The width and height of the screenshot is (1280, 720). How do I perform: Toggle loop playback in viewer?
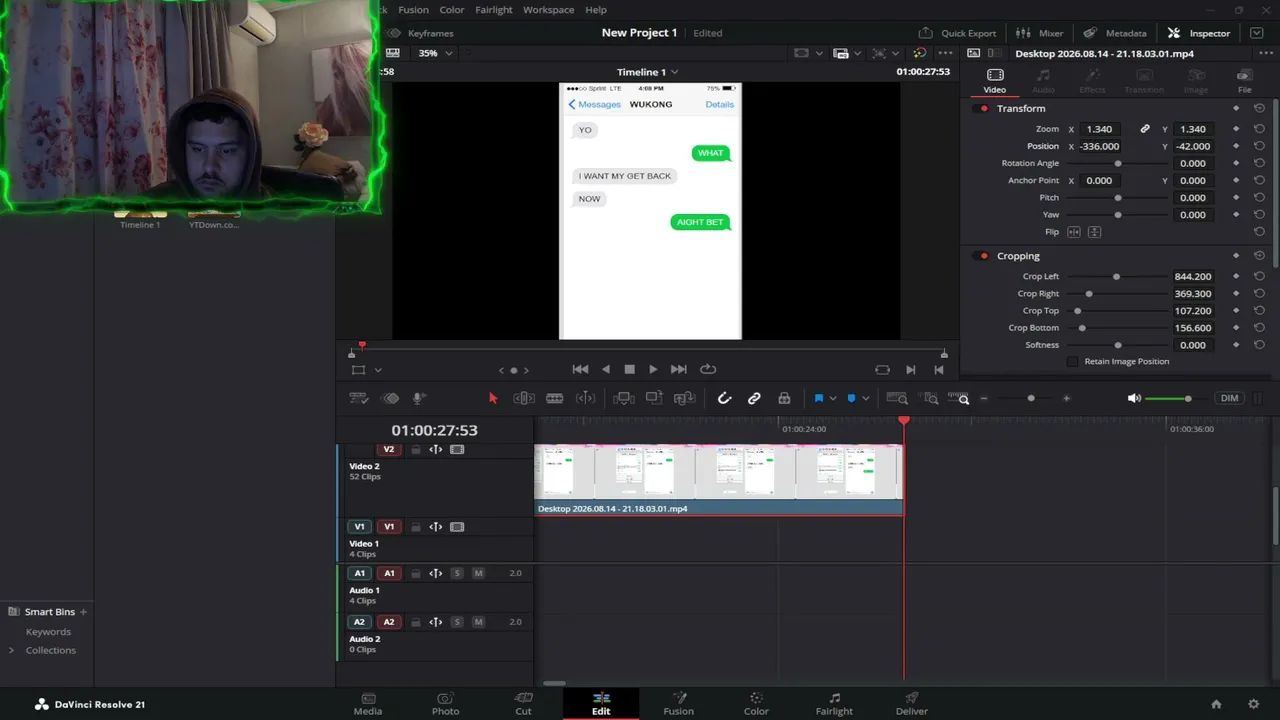click(x=708, y=369)
